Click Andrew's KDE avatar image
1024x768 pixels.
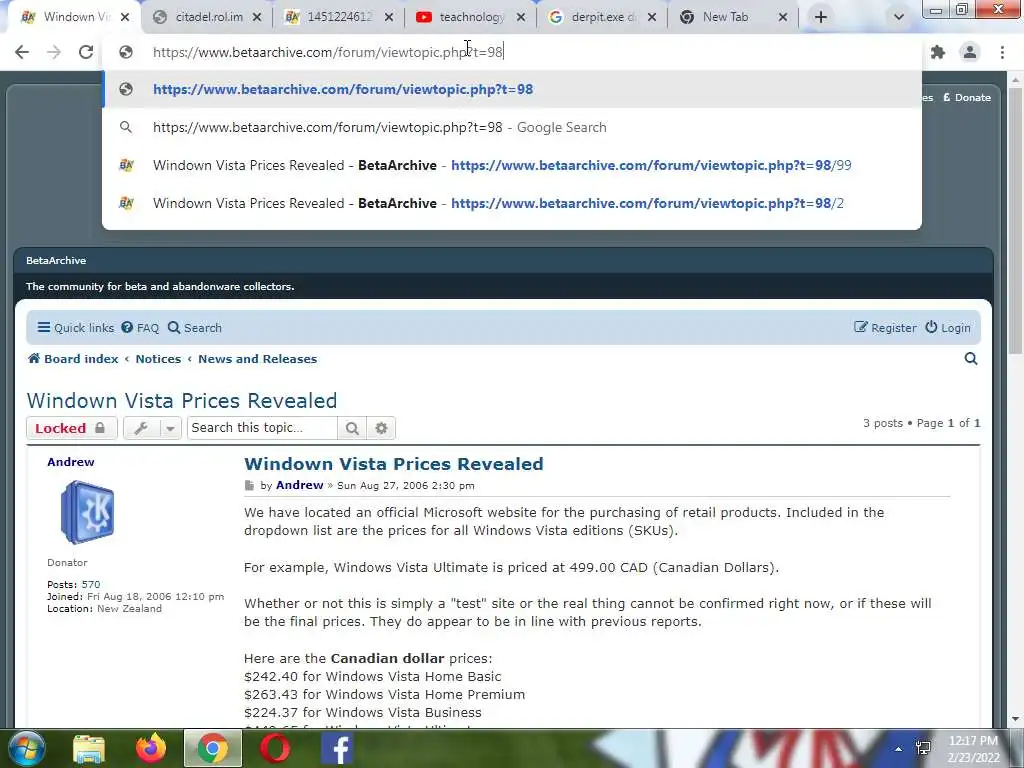coord(87,512)
